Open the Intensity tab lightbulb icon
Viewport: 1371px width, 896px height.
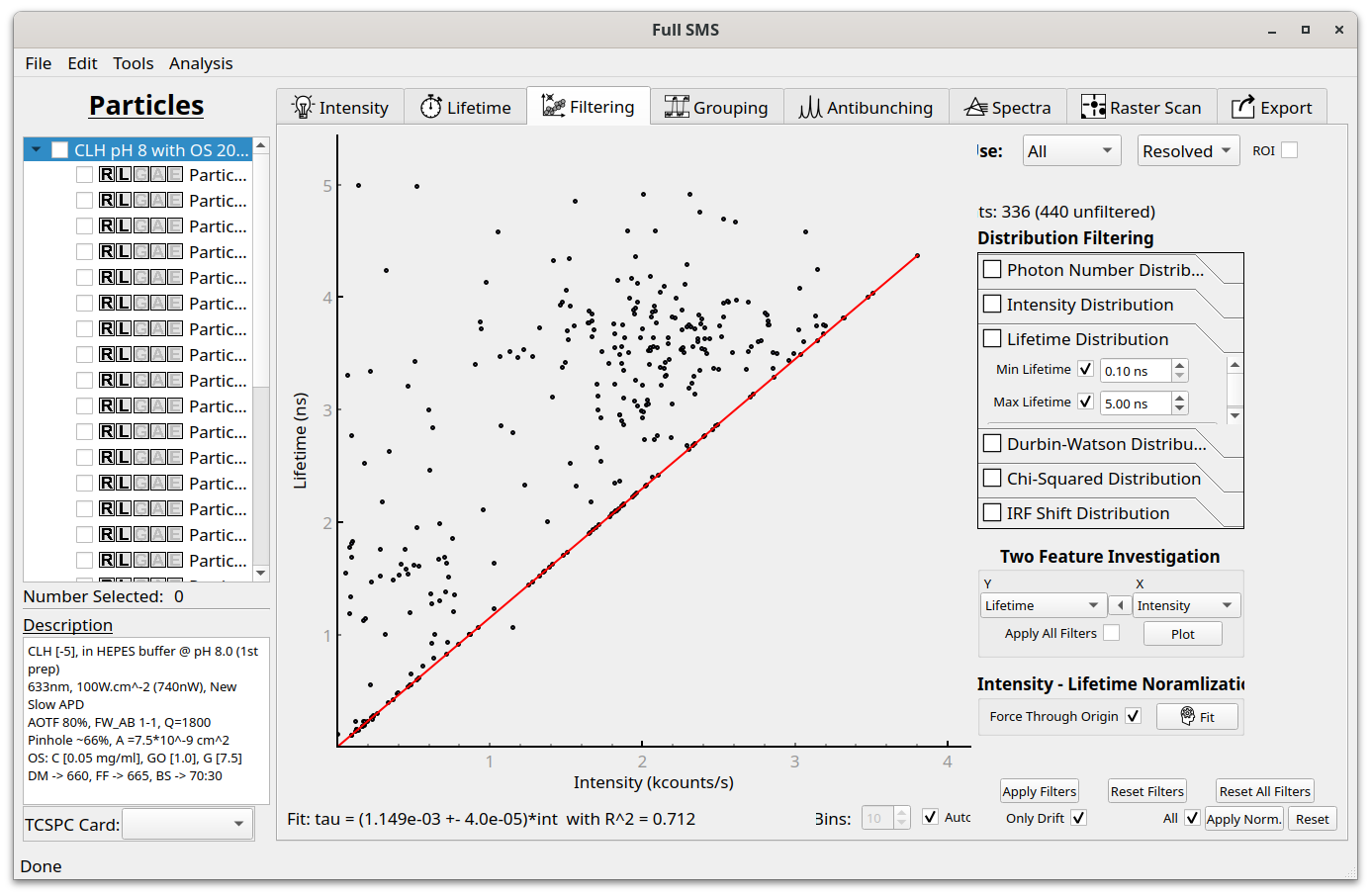coord(303,107)
